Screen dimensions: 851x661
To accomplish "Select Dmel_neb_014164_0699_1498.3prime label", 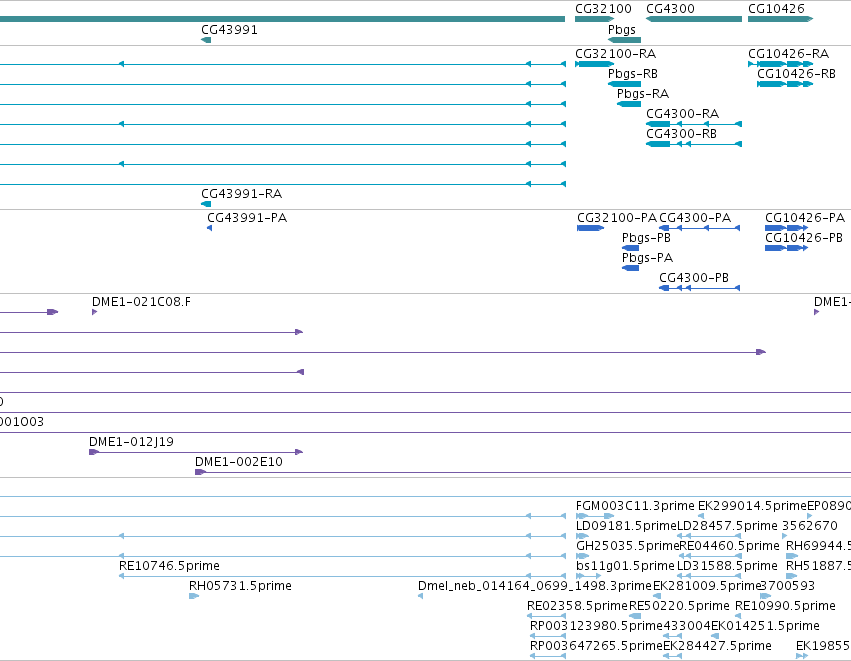I will [x=535, y=586].
